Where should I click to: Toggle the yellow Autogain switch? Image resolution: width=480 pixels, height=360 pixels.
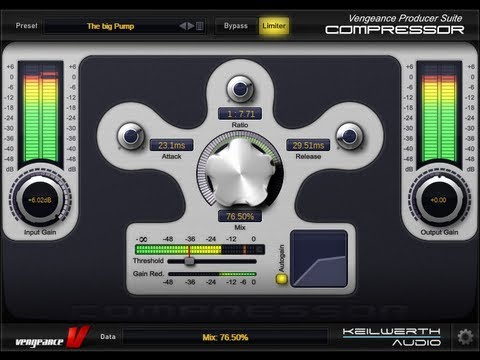pyautogui.click(x=282, y=279)
